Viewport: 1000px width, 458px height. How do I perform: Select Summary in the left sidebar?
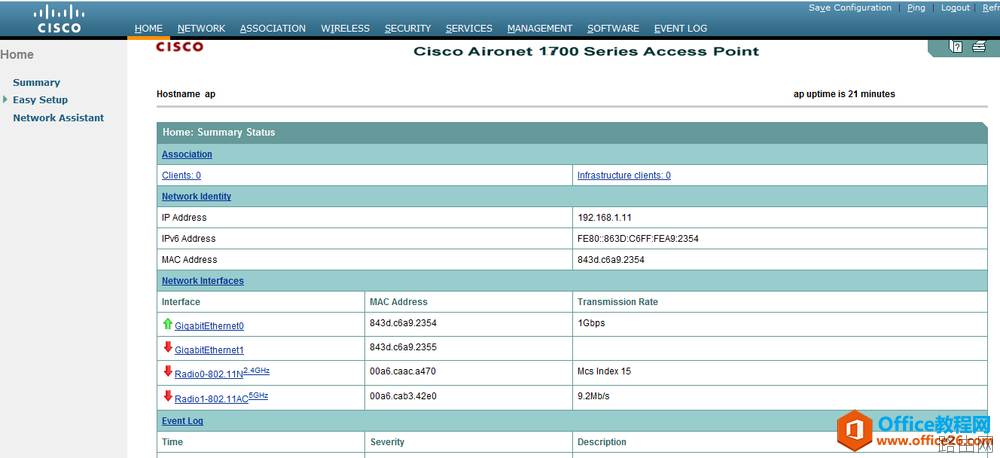coord(36,82)
